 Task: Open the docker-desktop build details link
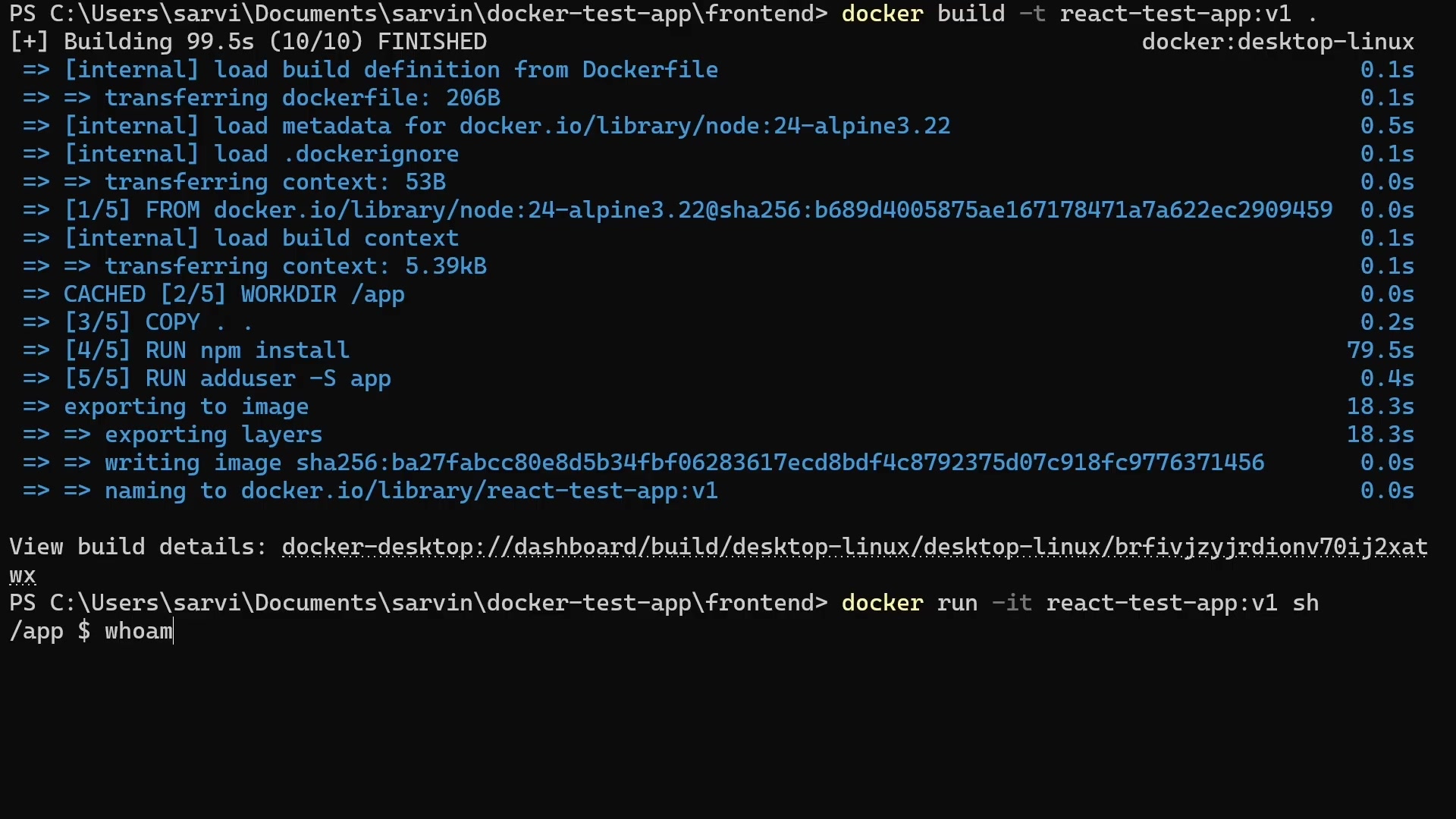[855, 548]
